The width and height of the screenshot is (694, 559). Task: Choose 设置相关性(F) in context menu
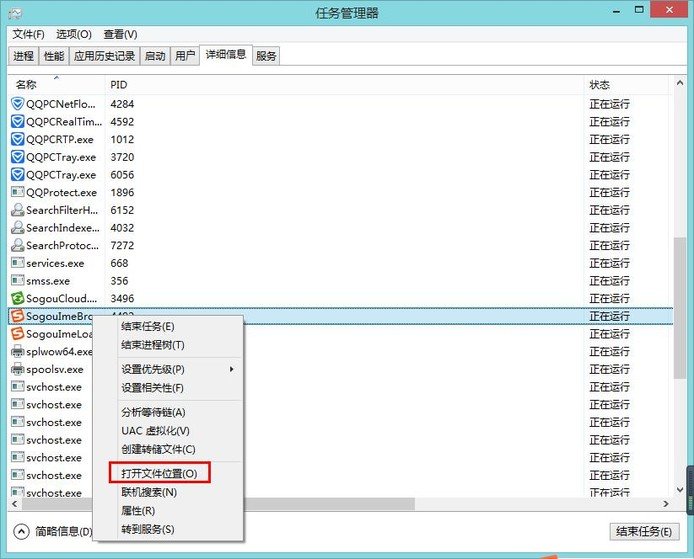pos(152,388)
